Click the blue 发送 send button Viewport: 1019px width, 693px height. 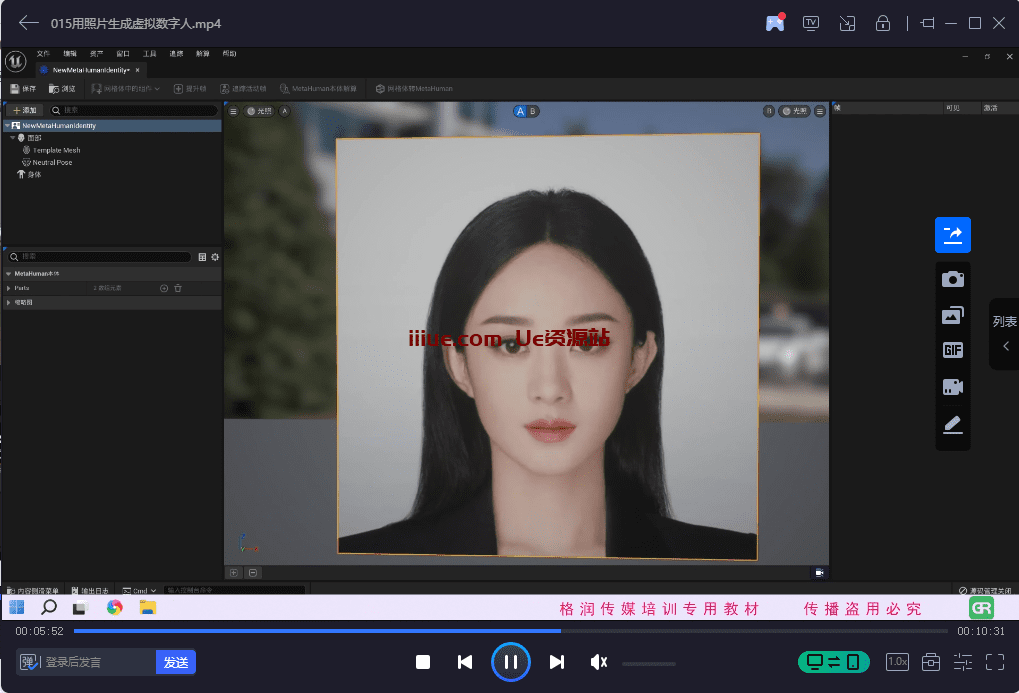click(x=176, y=662)
